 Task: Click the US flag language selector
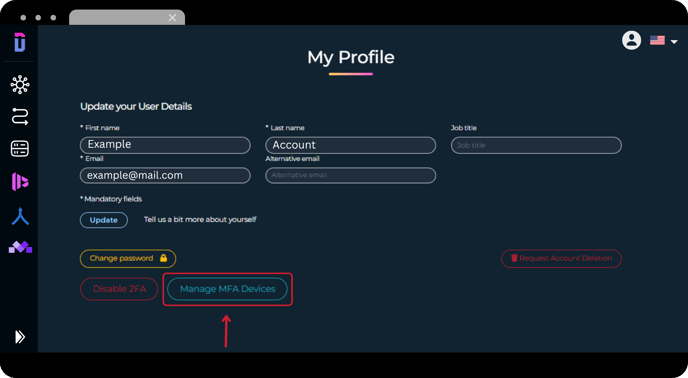[x=657, y=40]
